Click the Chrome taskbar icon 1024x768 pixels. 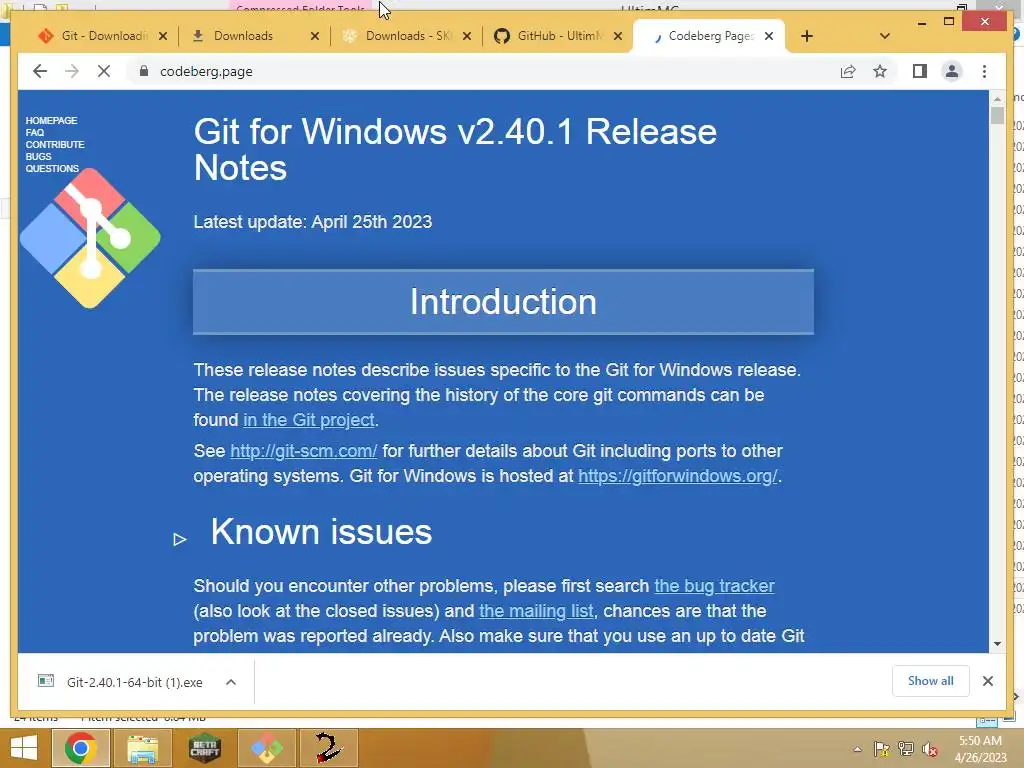pyautogui.click(x=80, y=748)
